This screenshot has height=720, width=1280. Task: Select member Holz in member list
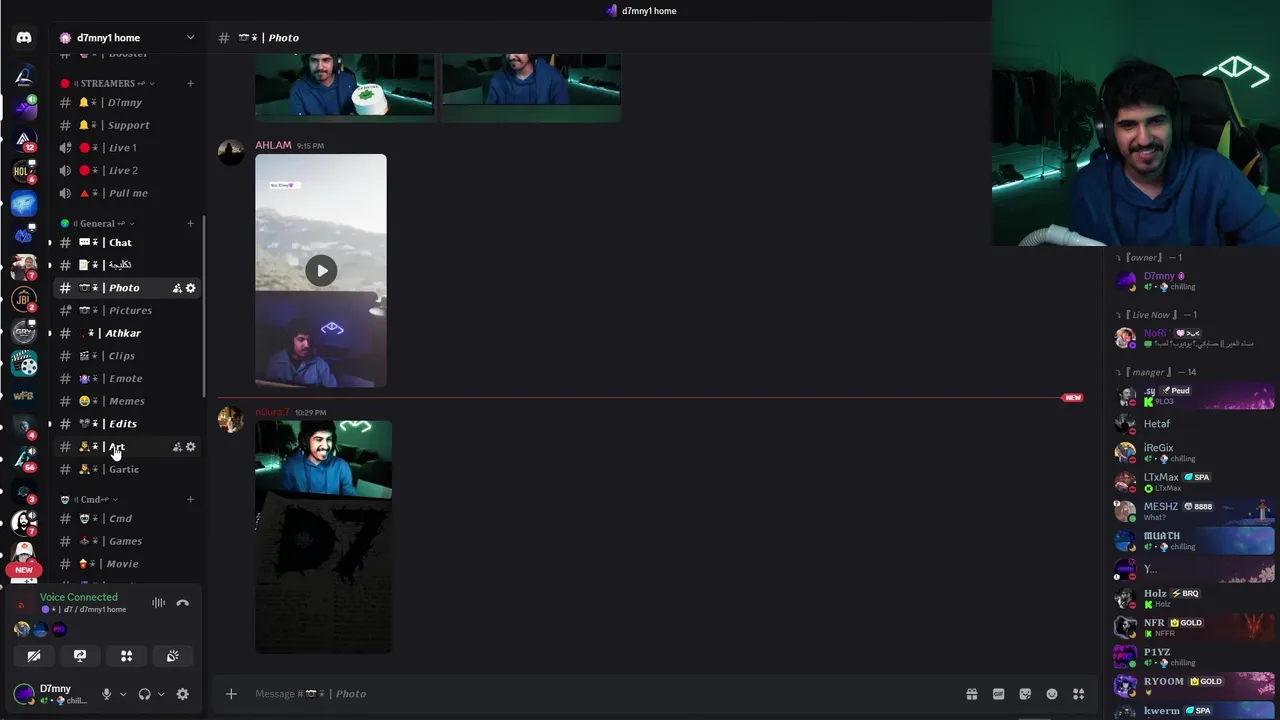click(1195, 598)
